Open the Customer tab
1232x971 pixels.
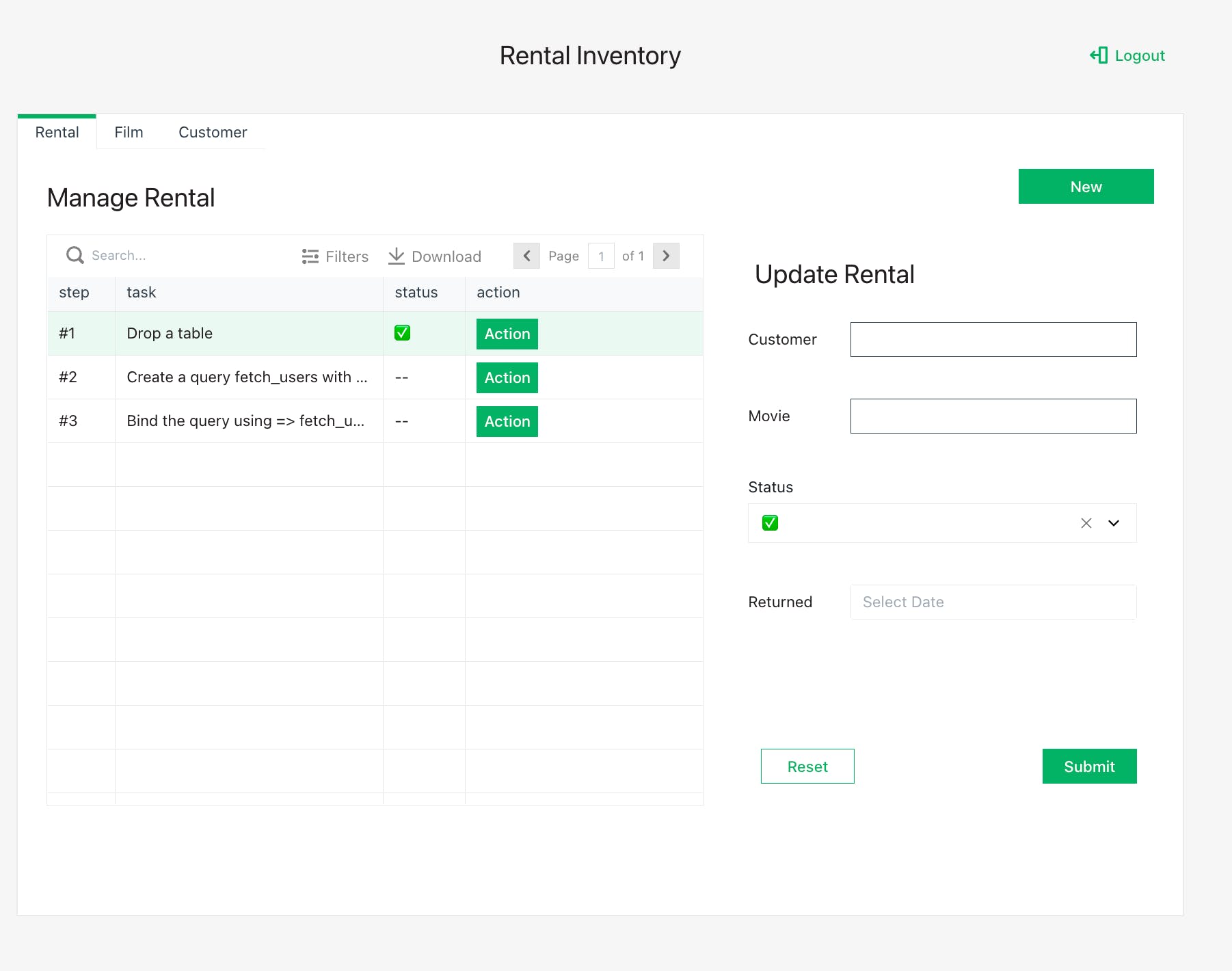(x=213, y=132)
